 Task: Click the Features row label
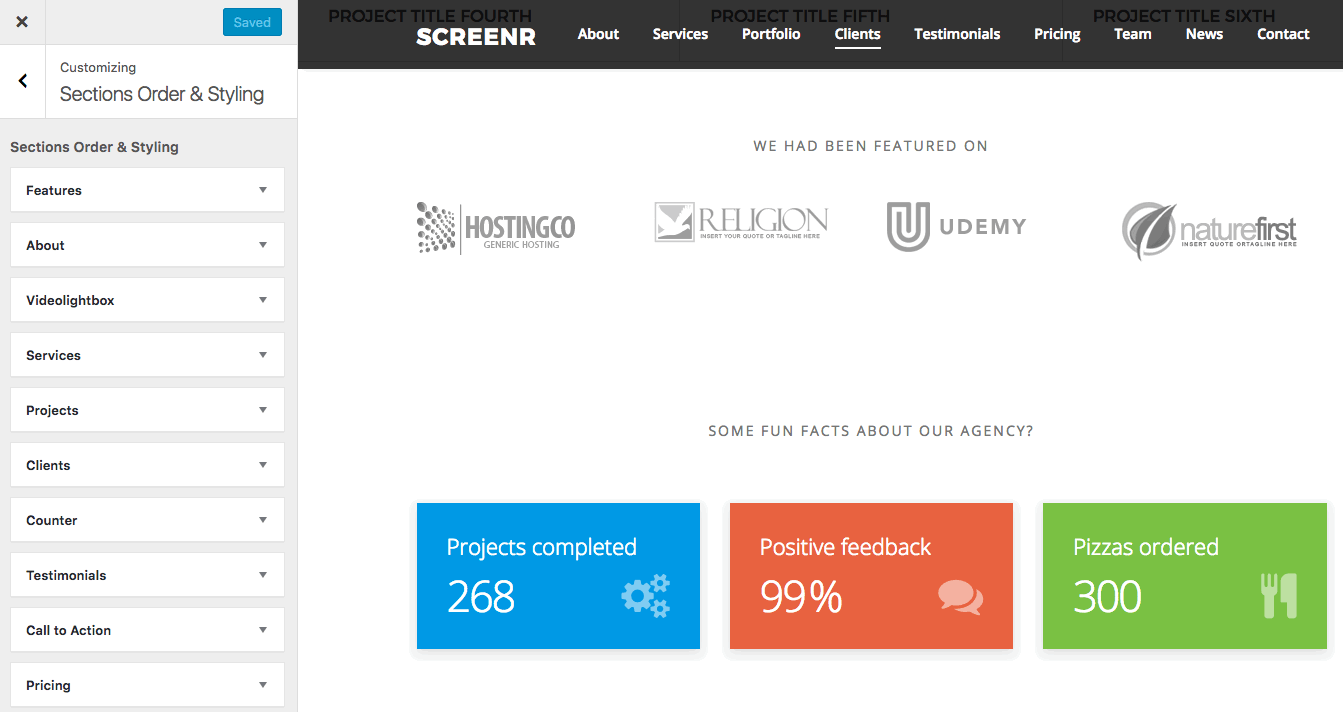(x=54, y=190)
